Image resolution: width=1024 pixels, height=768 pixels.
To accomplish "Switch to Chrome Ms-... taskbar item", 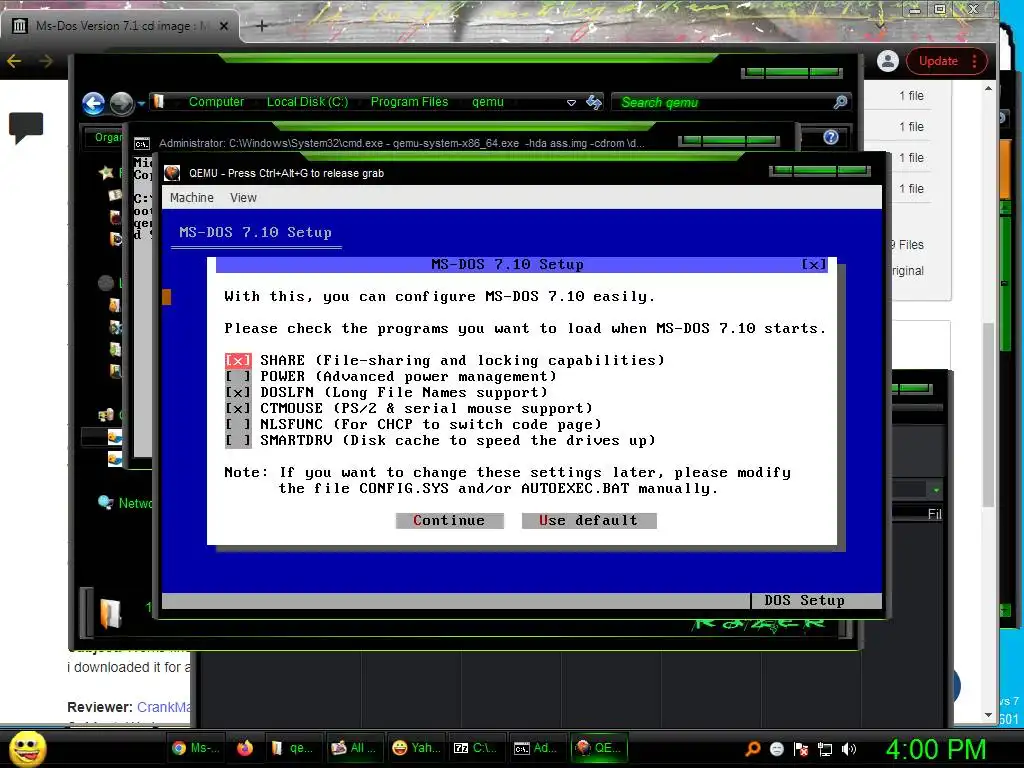I will (196, 748).
